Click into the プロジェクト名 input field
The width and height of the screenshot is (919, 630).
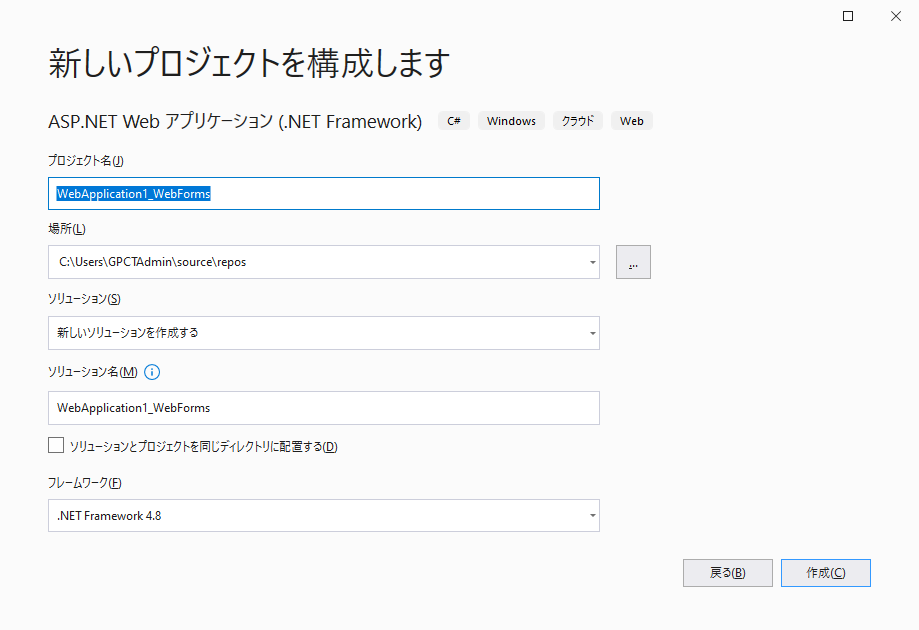point(324,193)
